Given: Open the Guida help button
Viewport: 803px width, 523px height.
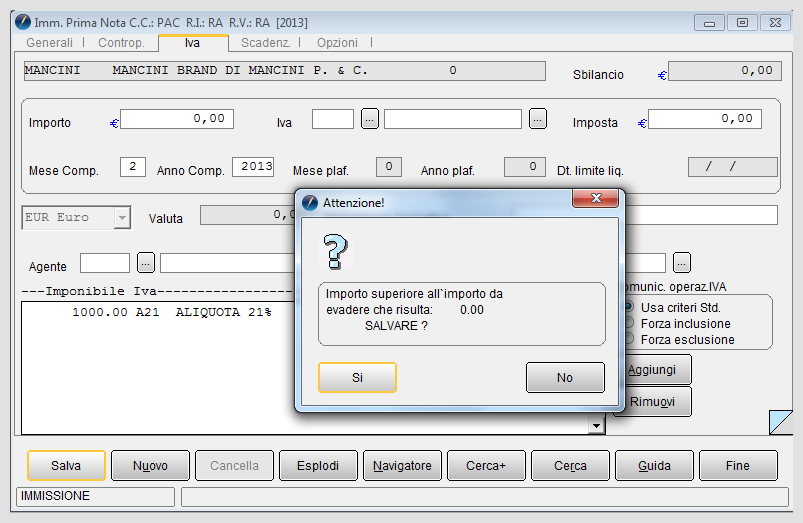Looking at the screenshot, I should click(654, 466).
